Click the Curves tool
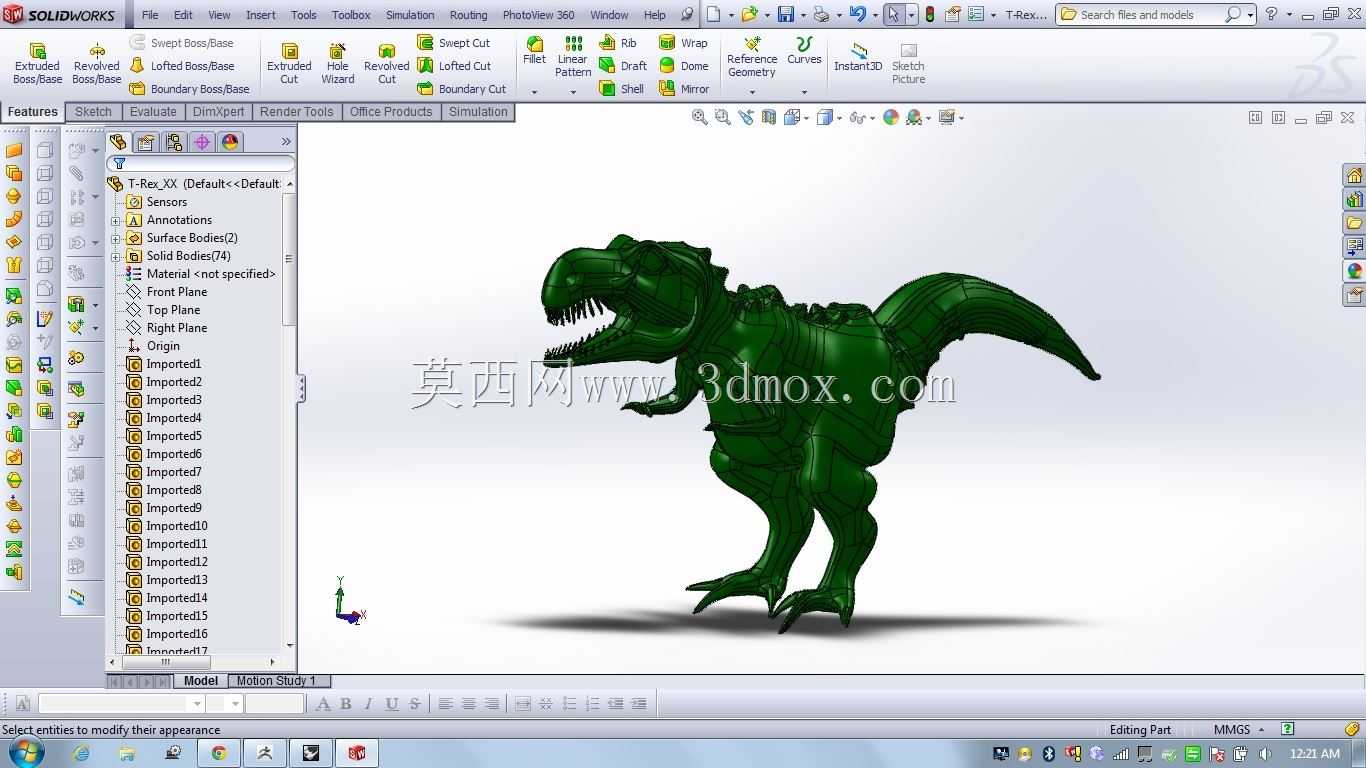Image resolution: width=1366 pixels, height=768 pixels. click(x=804, y=50)
